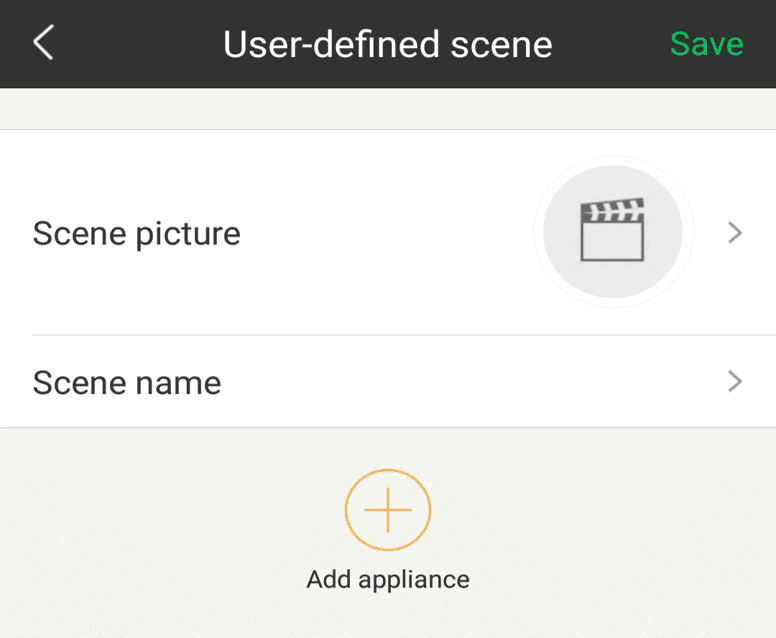Click the Add appliance label

(388, 579)
